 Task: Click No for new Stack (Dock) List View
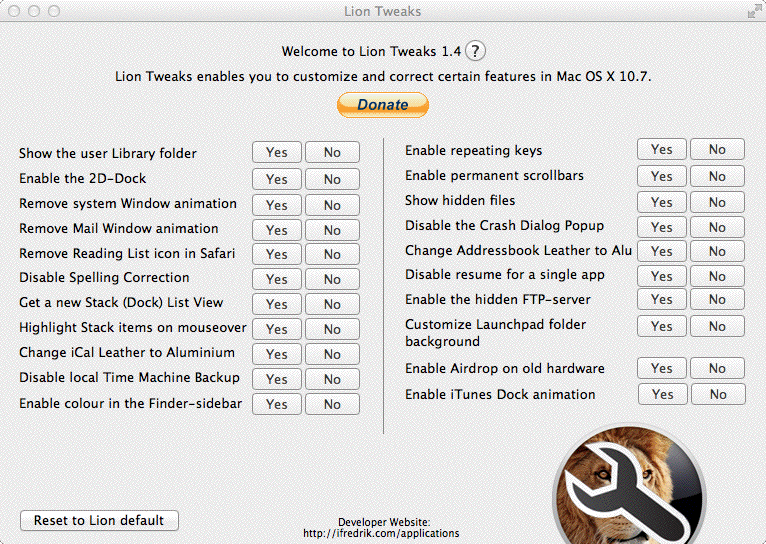(332, 304)
